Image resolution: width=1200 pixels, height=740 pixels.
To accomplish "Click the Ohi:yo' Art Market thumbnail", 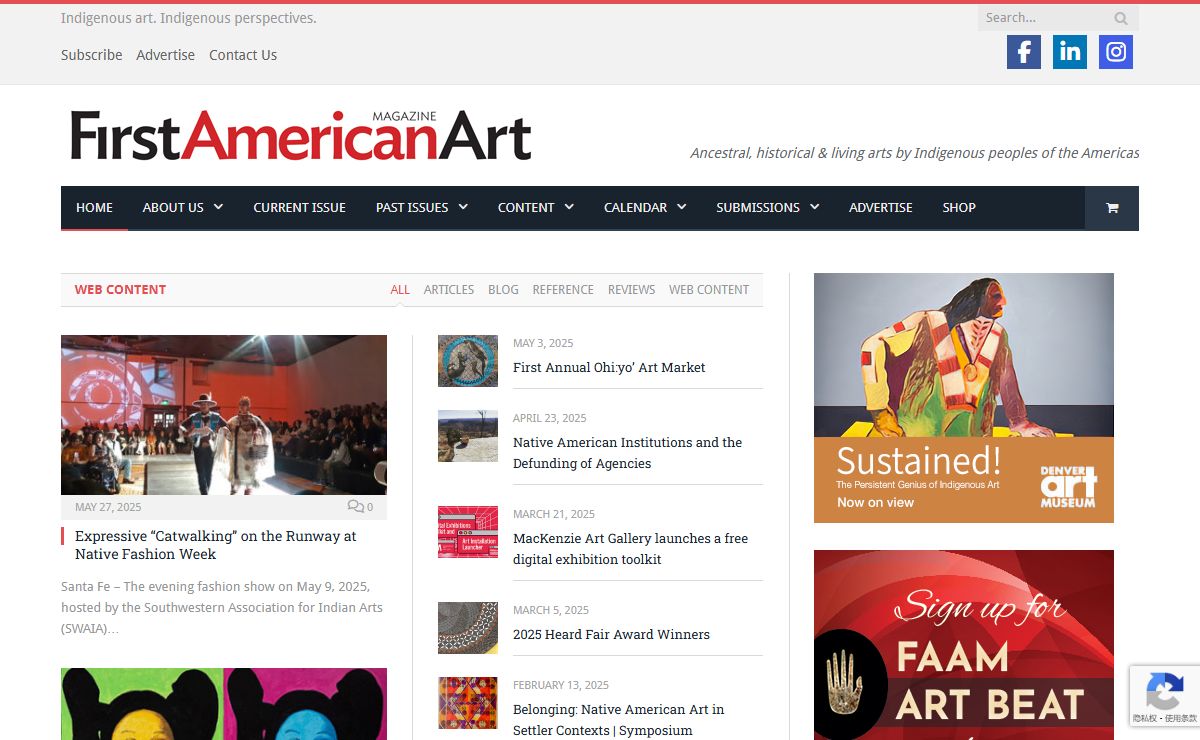I will pos(468,361).
